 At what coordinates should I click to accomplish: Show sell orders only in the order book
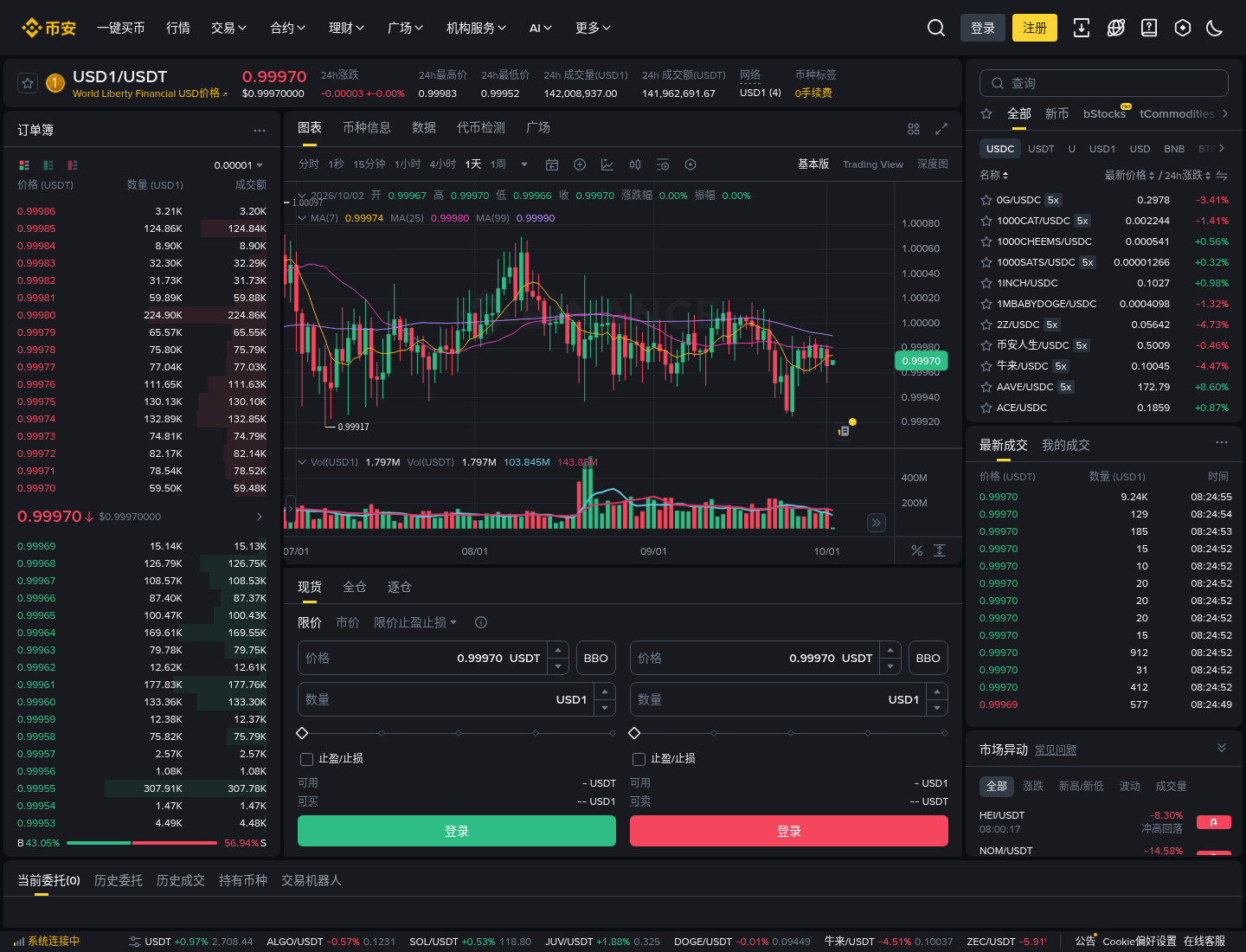click(x=73, y=165)
